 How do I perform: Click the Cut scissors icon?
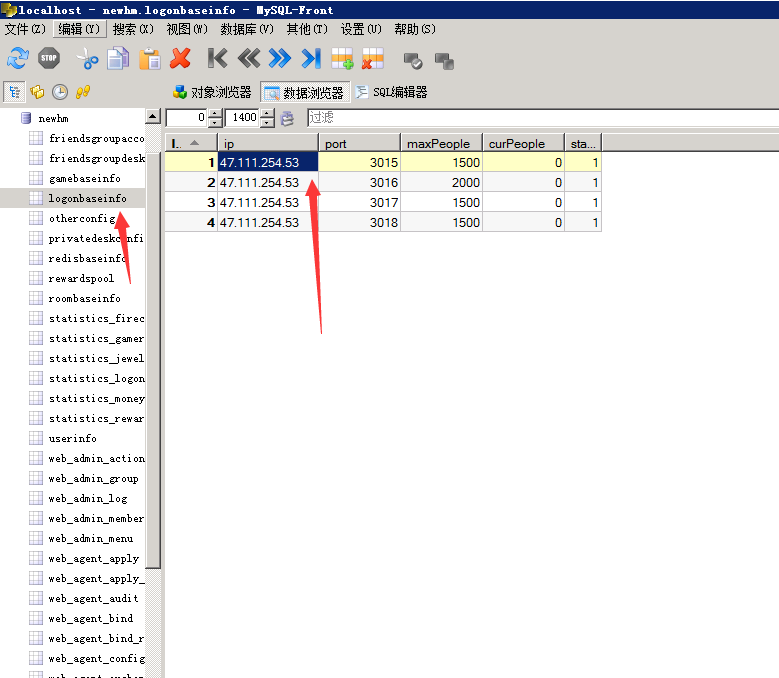(87, 59)
